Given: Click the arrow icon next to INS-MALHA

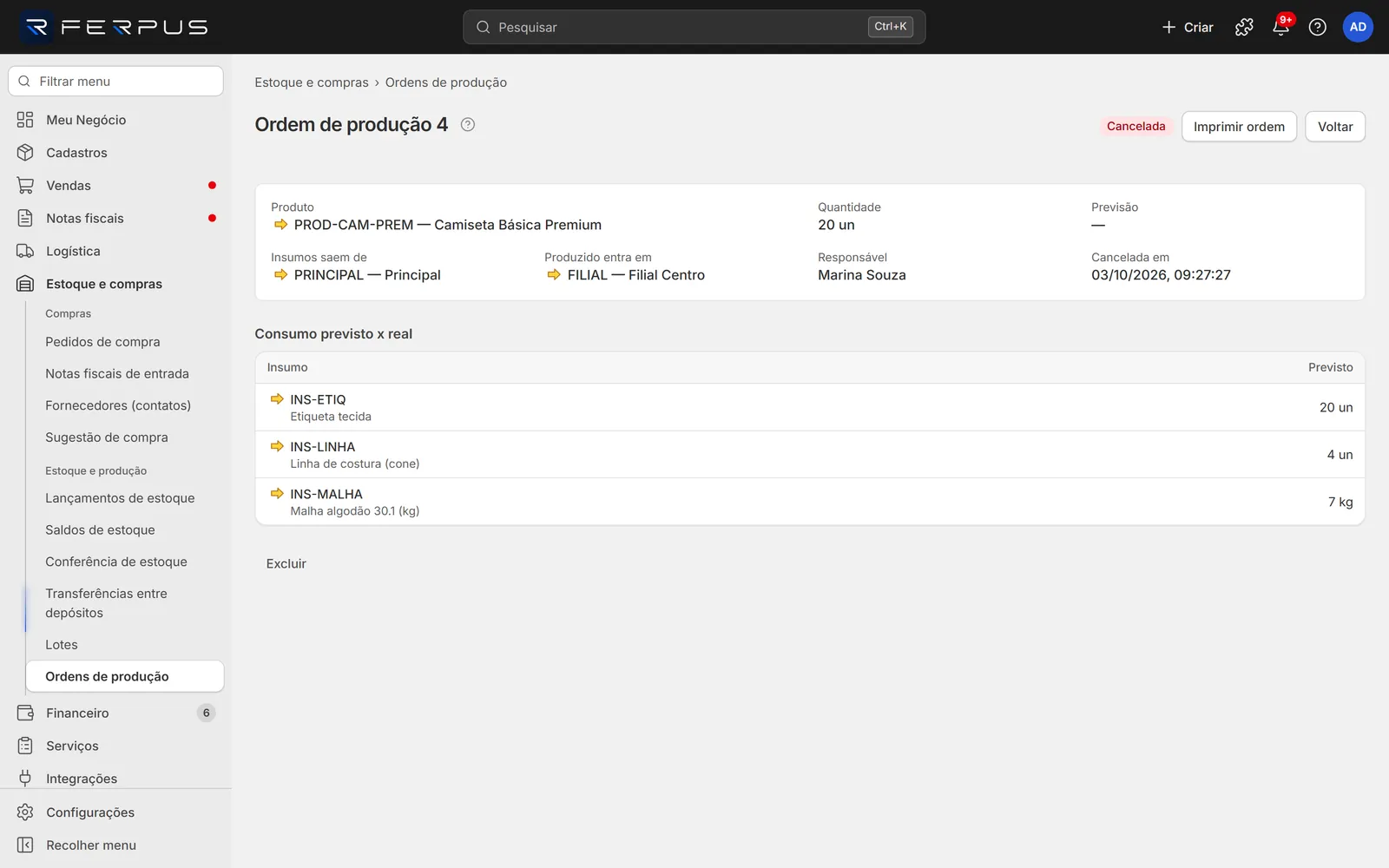Looking at the screenshot, I should pyautogui.click(x=277, y=494).
